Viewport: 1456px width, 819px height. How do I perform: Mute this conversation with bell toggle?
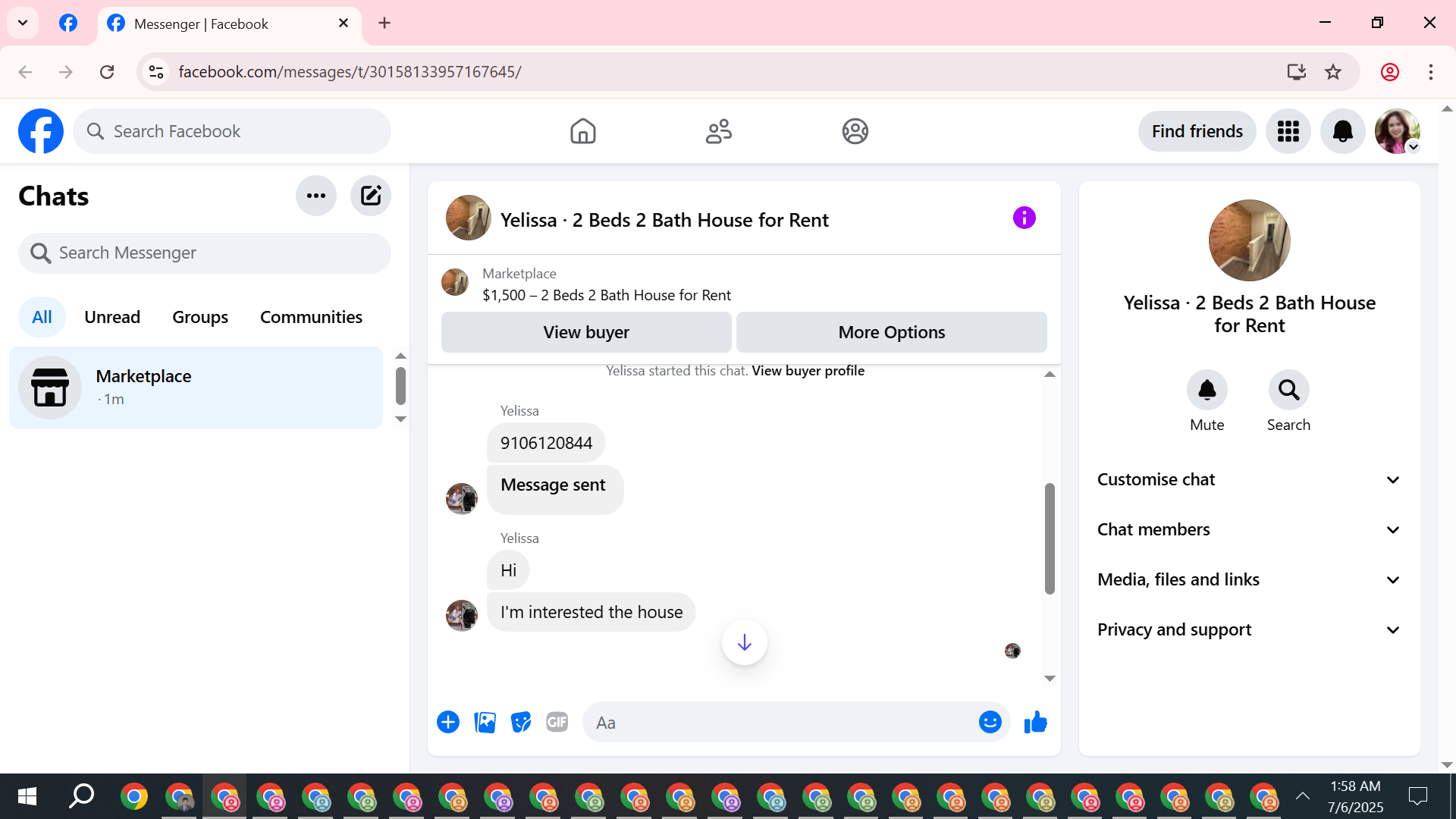1207,391
